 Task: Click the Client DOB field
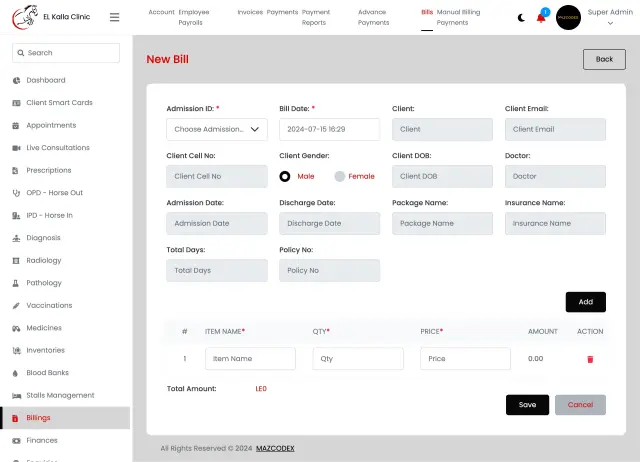pyautogui.click(x=442, y=176)
